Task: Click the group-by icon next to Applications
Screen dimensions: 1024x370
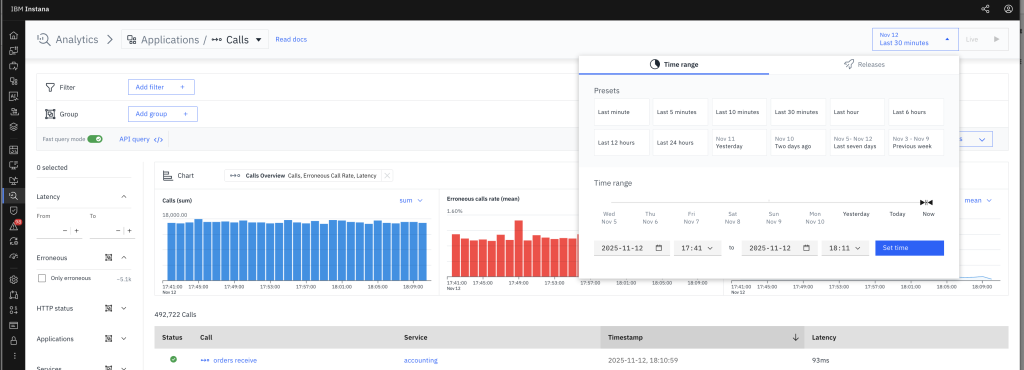Action: coord(109,339)
